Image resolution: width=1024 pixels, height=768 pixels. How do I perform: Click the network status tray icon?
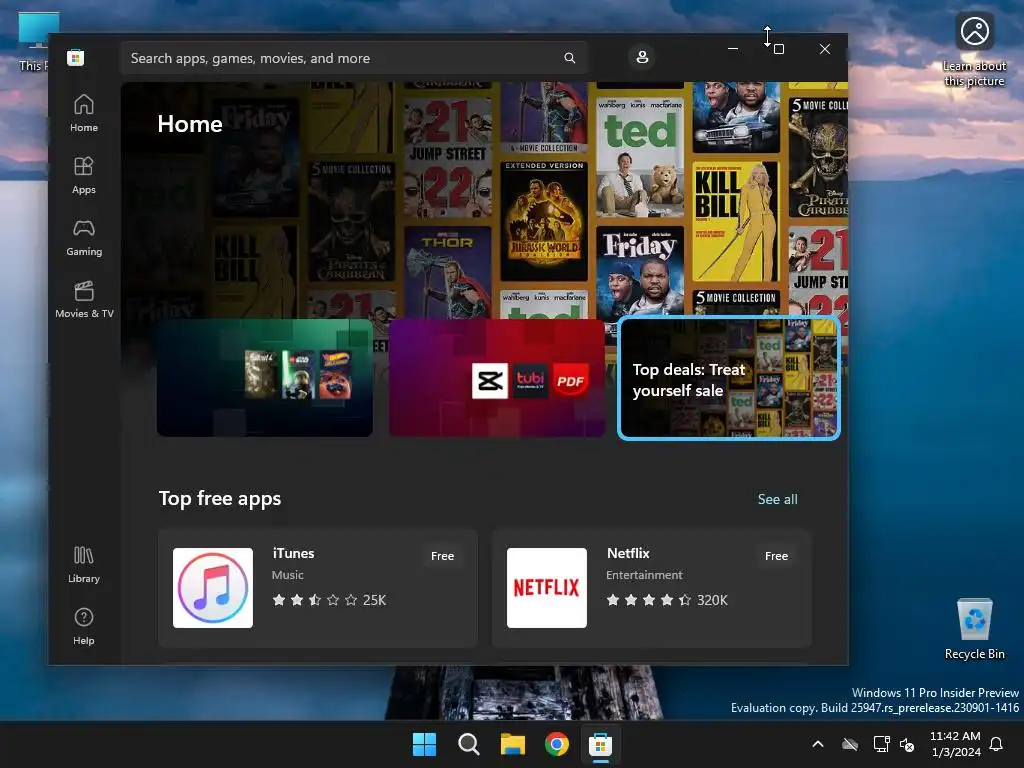882,744
